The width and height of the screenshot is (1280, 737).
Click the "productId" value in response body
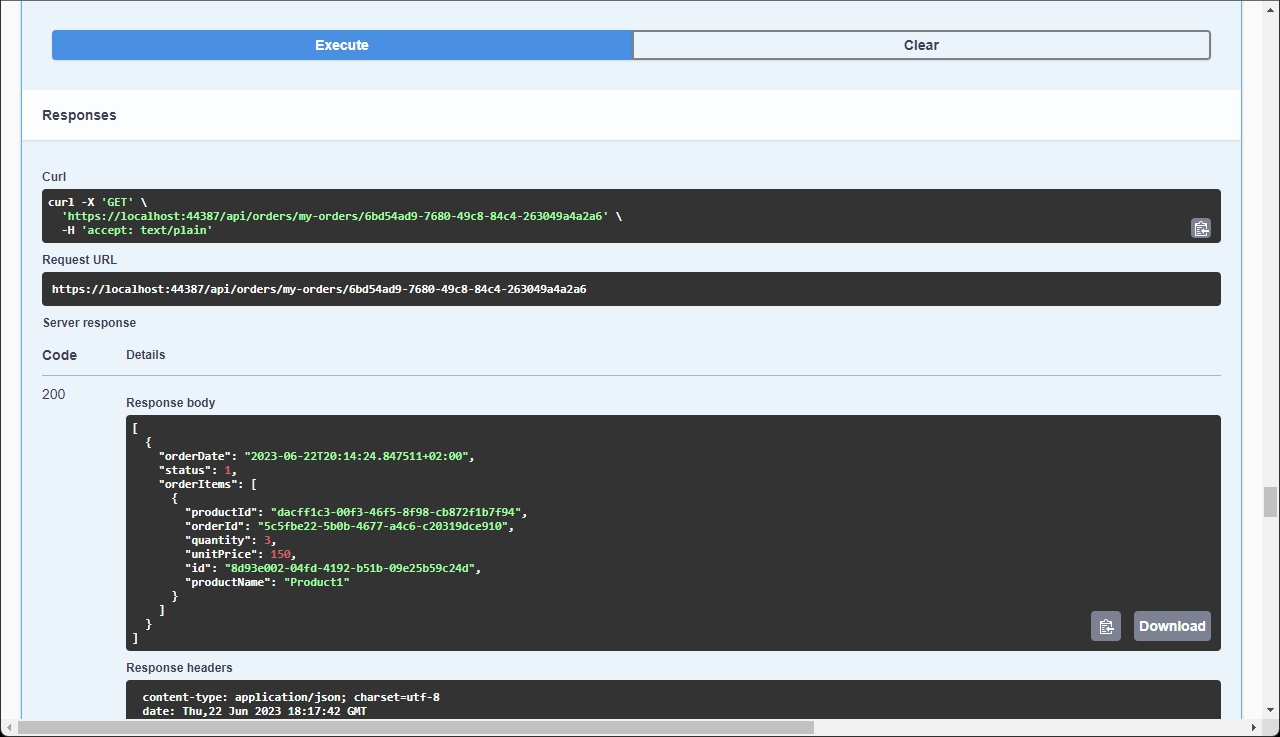[398, 512]
